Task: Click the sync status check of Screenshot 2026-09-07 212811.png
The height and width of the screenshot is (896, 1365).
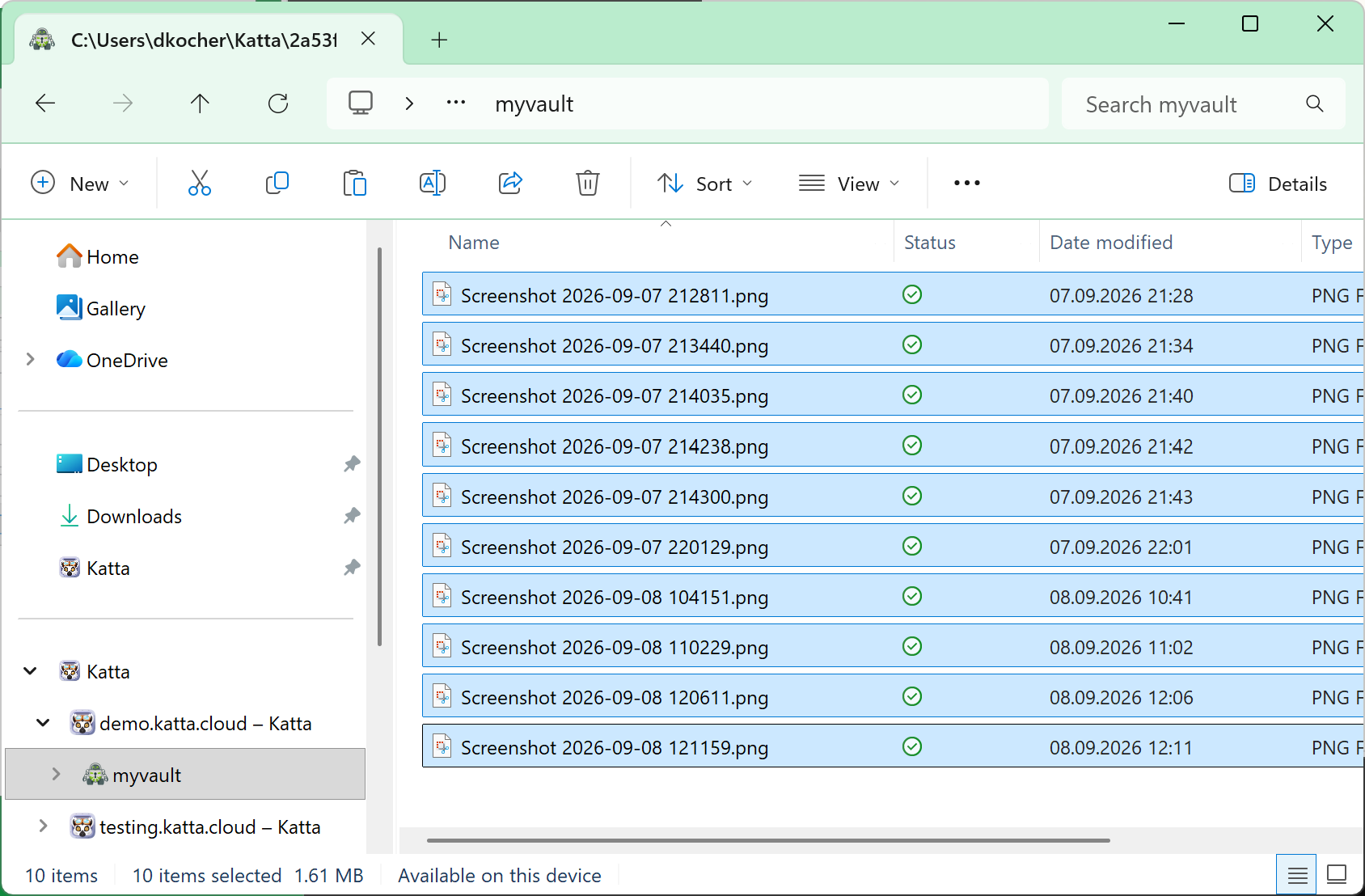Action: click(912, 294)
